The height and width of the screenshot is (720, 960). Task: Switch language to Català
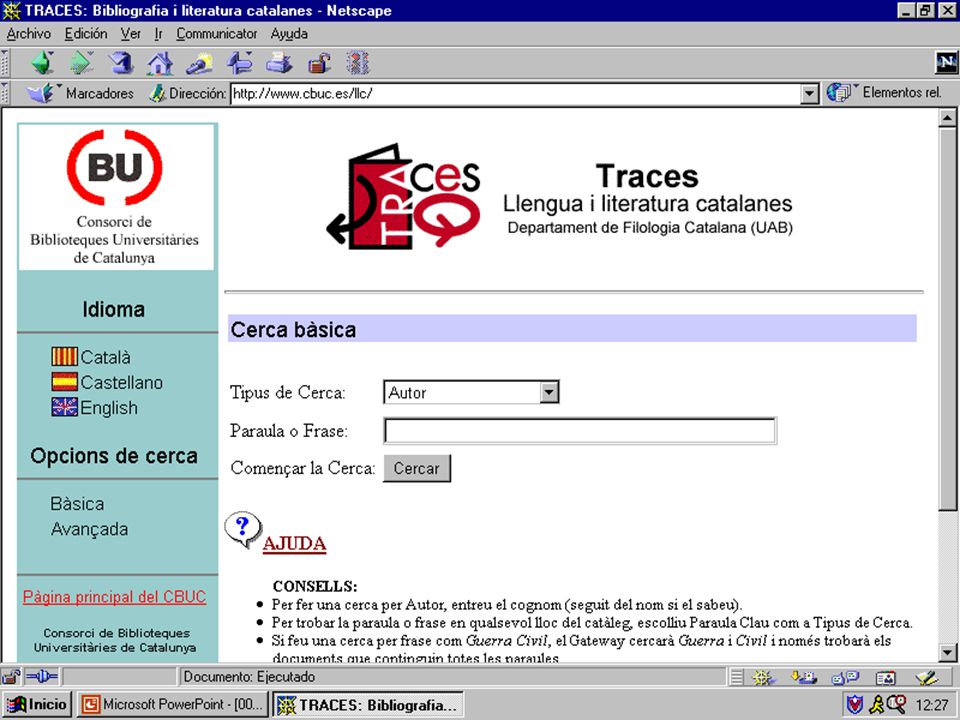(105, 357)
